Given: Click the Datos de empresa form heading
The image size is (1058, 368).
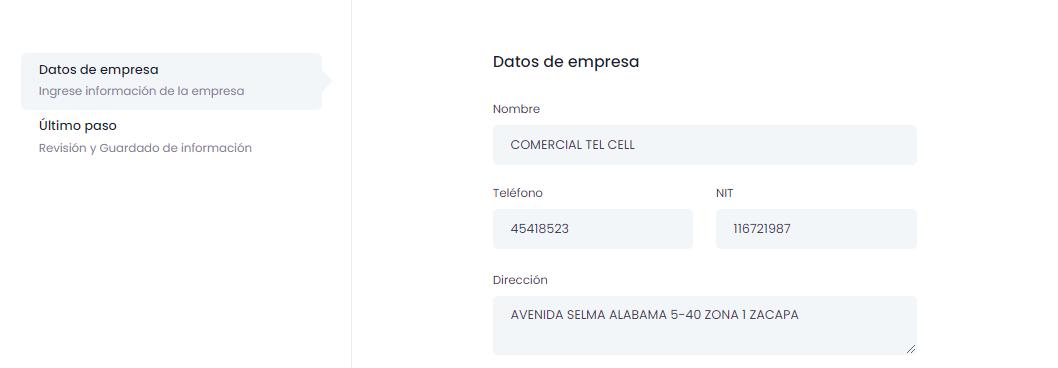Looking at the screenshot, I should tap(566, 61).
